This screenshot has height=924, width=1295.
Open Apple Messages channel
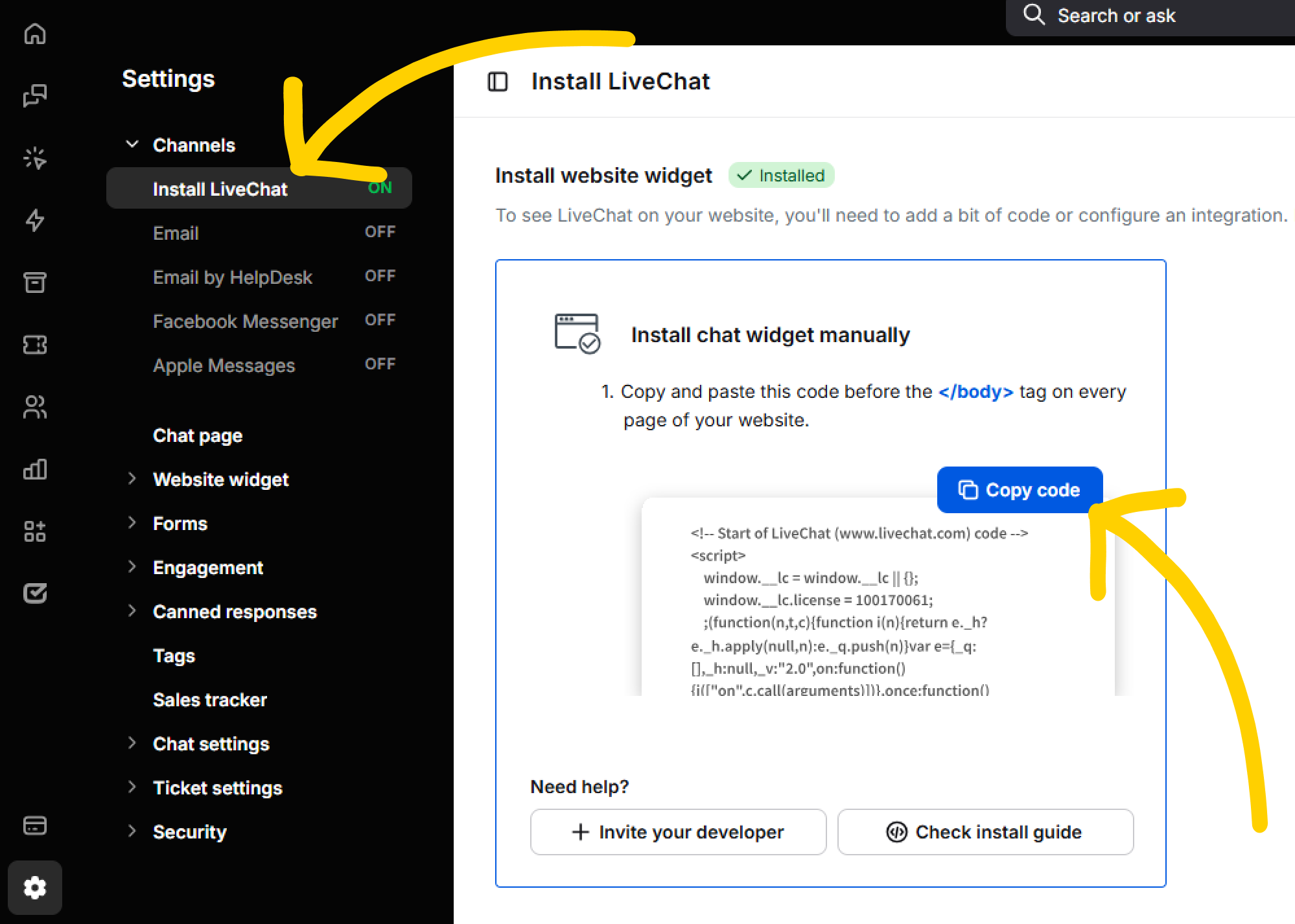224,365
